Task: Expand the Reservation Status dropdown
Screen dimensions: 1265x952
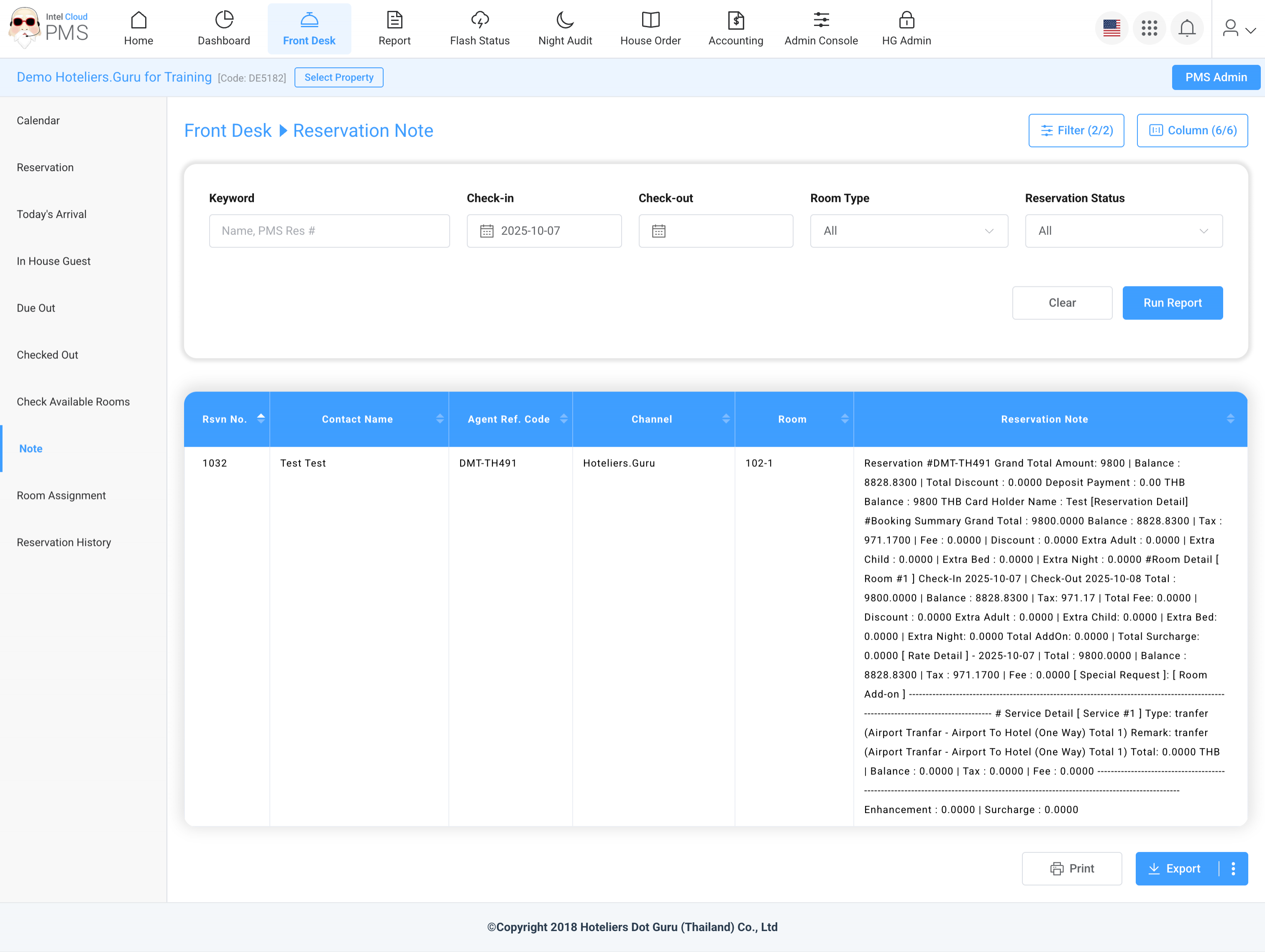Action: pos(1123,231)
